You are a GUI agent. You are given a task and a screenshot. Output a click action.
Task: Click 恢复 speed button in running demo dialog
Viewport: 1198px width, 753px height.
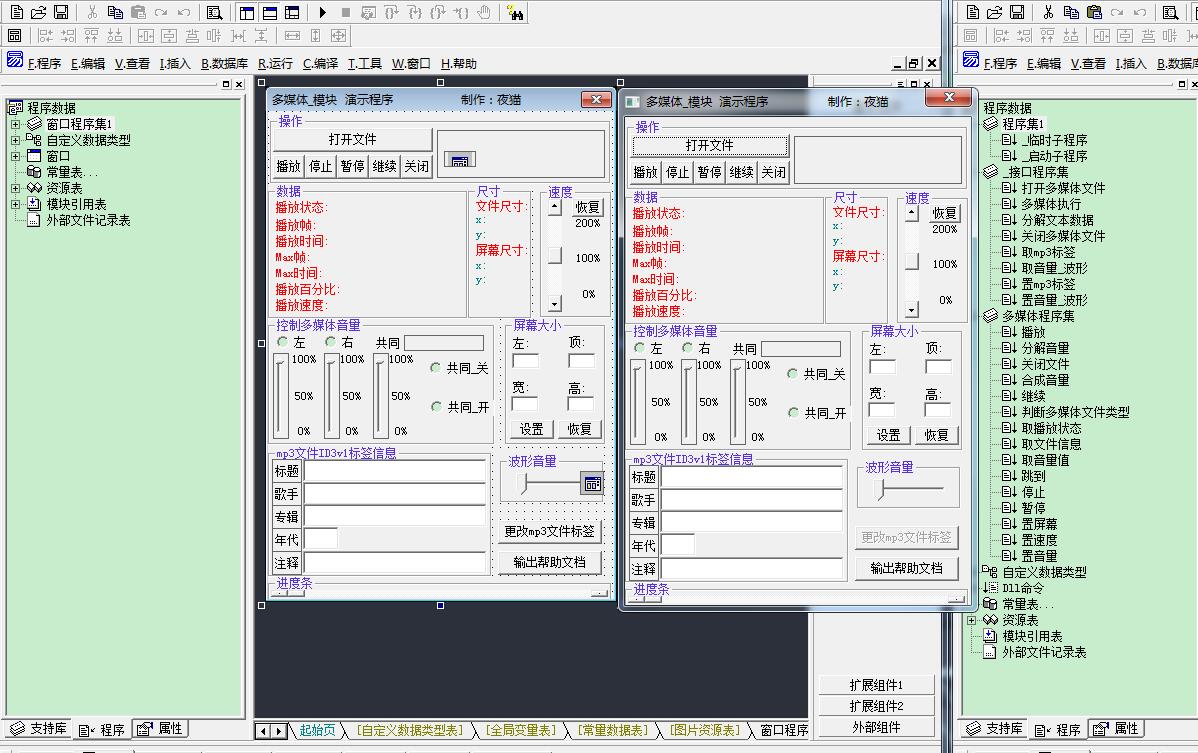coord(944,213)
